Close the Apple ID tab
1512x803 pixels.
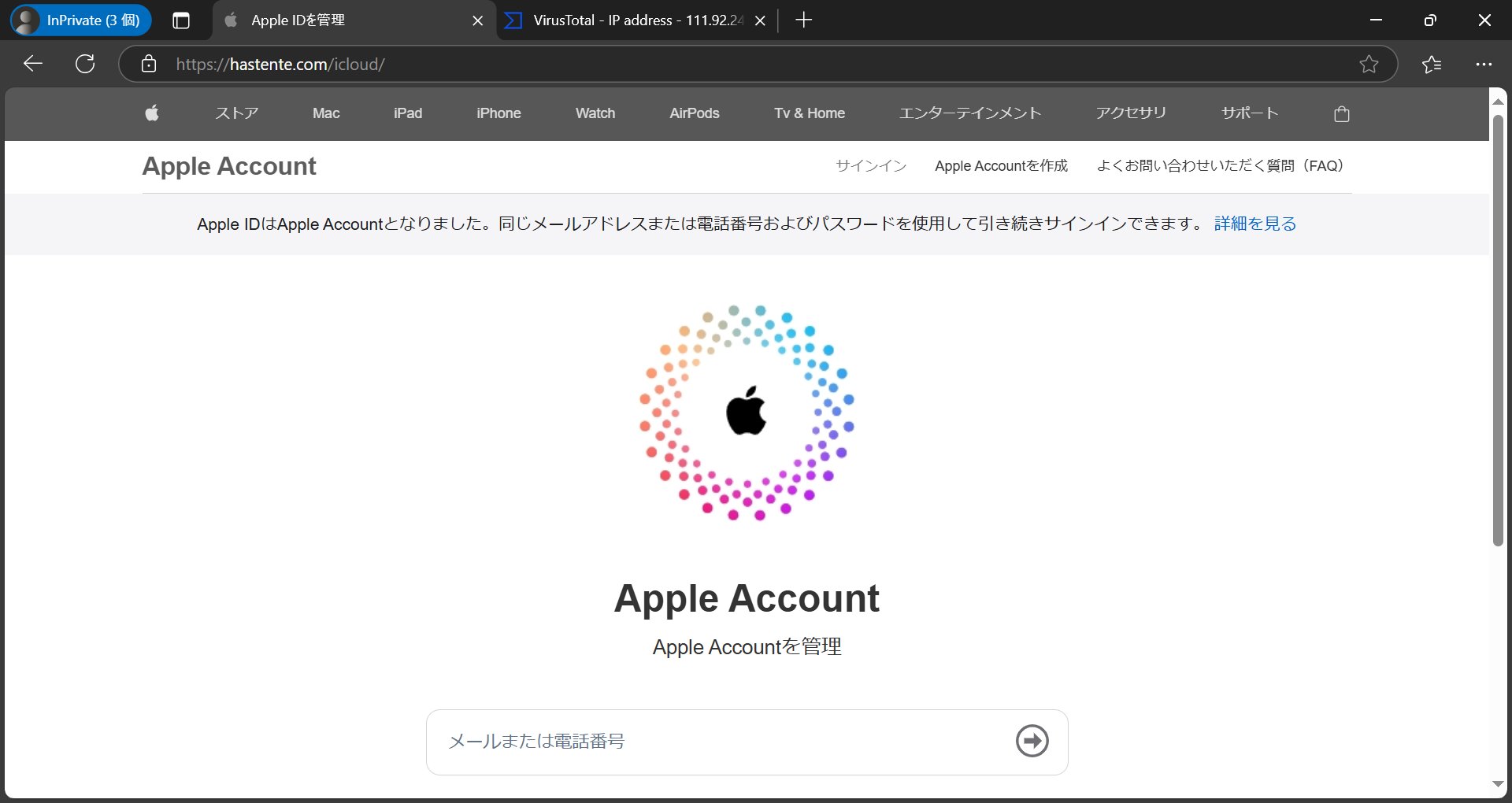pyautogui.click(x=477, y=20)
